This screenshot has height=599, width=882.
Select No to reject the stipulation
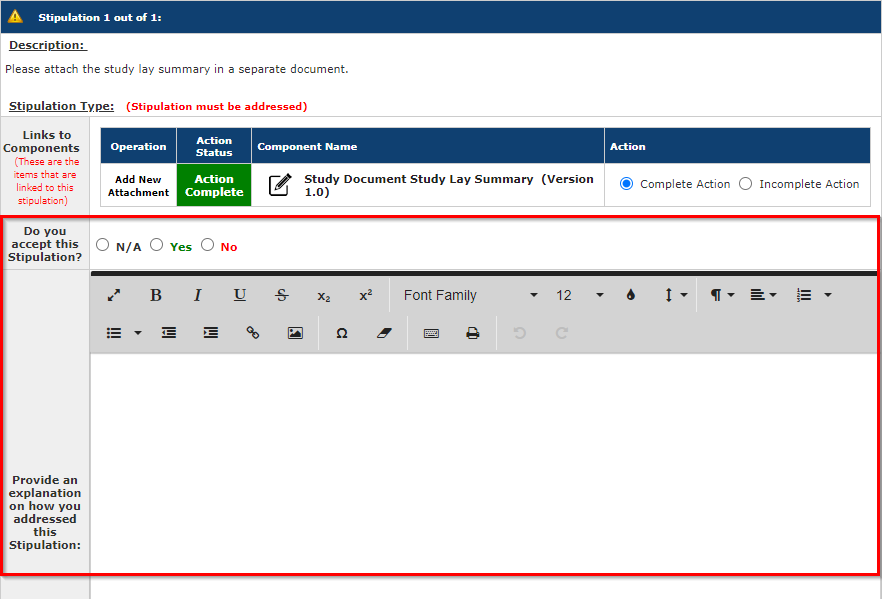coord(208,245)
